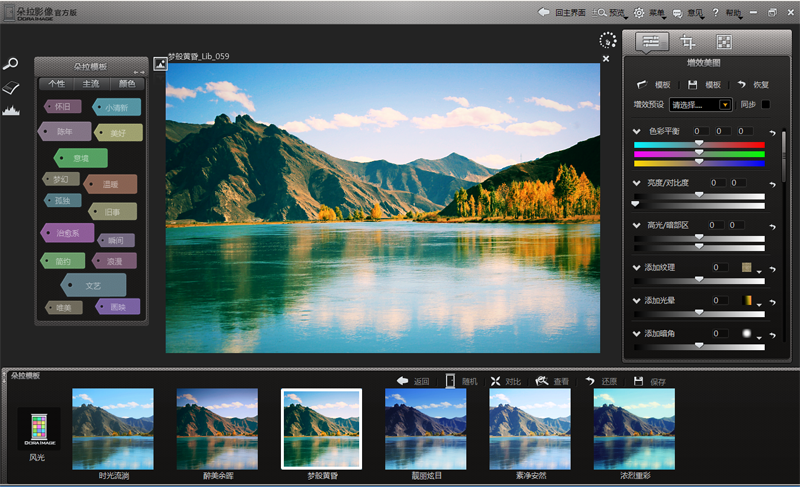Image resolution: width=800 pixels, height=487 pixels.
Task: Reset 色彩平衡 with its undo arrow
Action: click(772, 132)
